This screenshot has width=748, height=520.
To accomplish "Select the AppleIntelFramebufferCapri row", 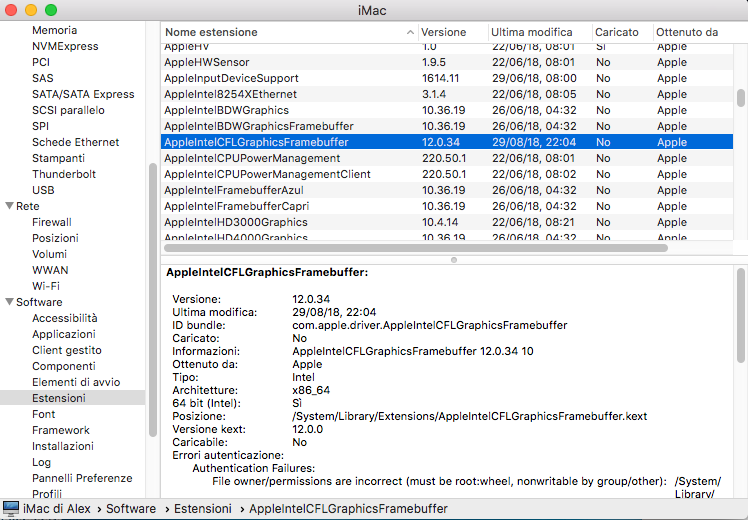I will [447, 206].
